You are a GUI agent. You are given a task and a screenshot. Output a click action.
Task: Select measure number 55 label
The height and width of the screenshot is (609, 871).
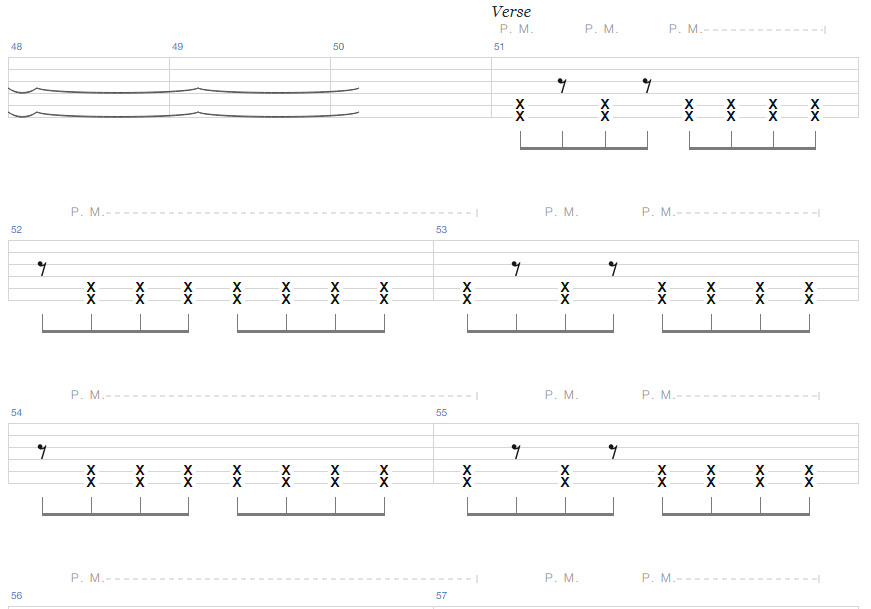coord(441,413)
